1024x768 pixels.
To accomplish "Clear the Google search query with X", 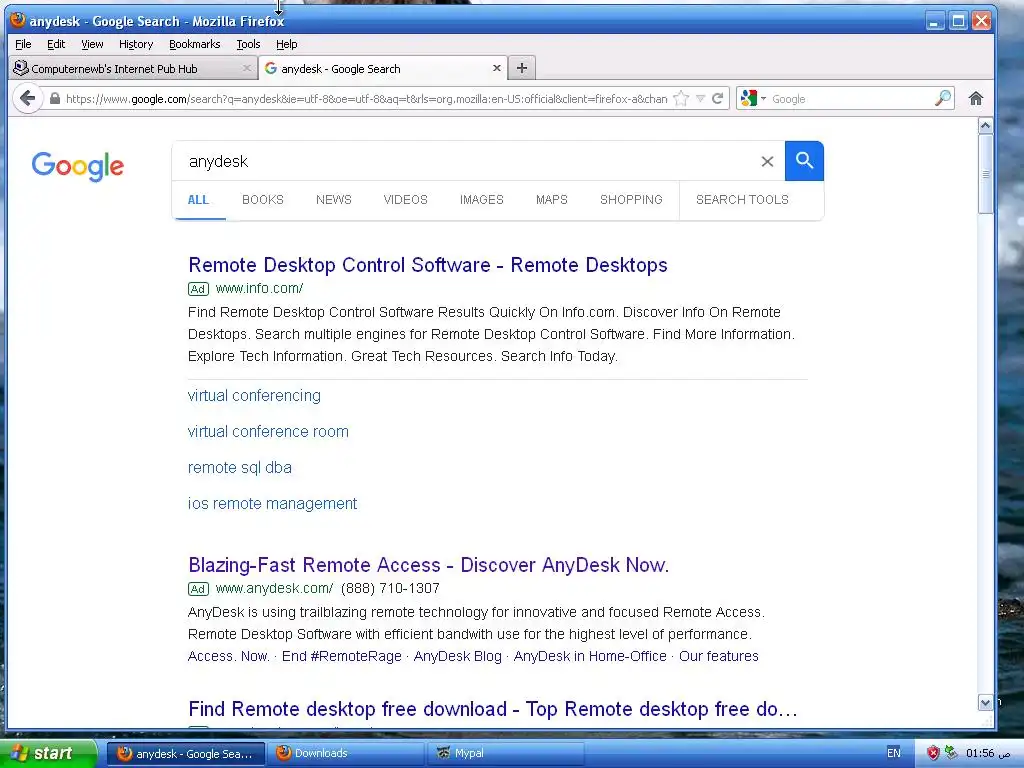I will pos(767,161).
